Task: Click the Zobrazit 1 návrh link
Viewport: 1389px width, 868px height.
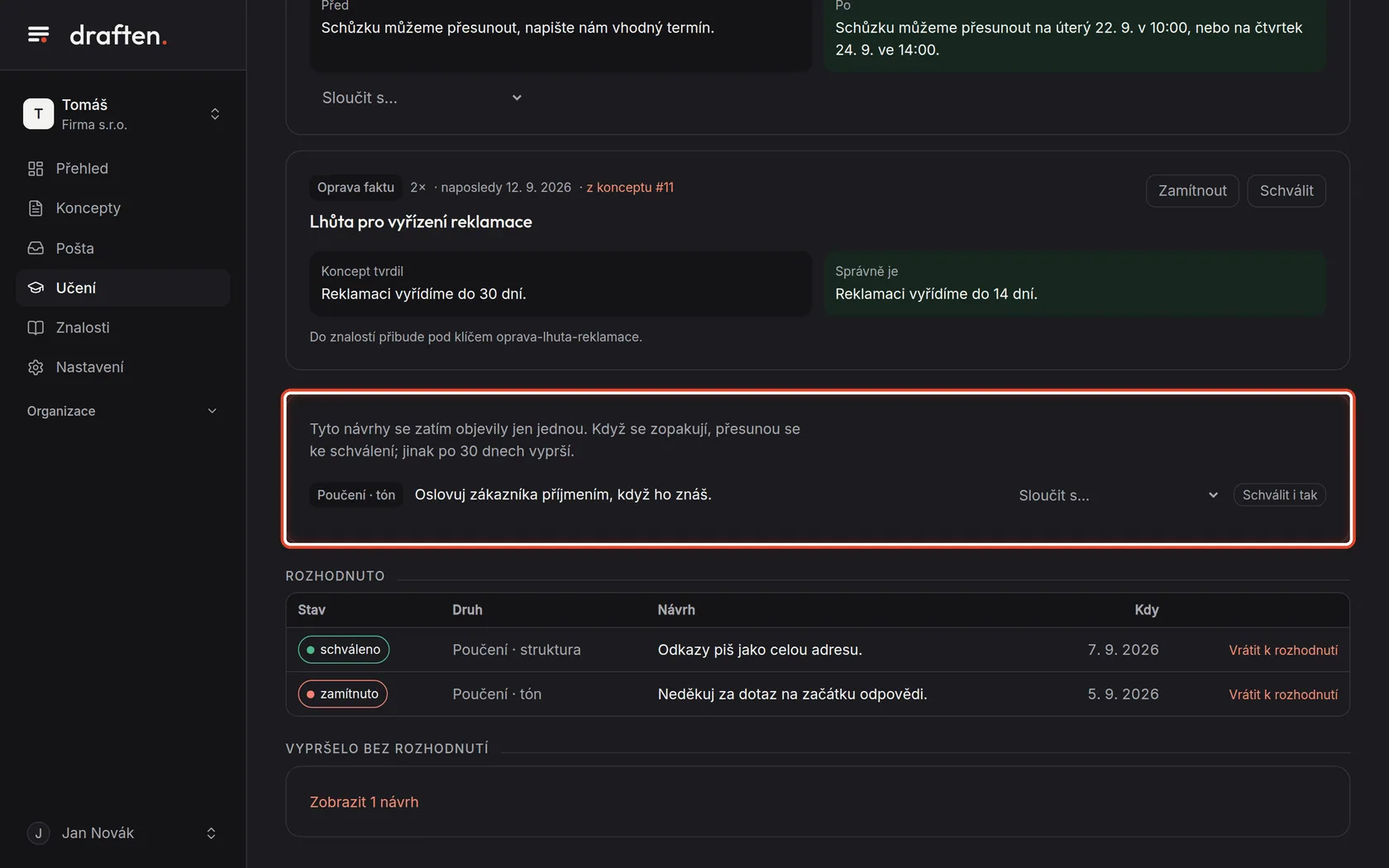Action: [364, 802]
